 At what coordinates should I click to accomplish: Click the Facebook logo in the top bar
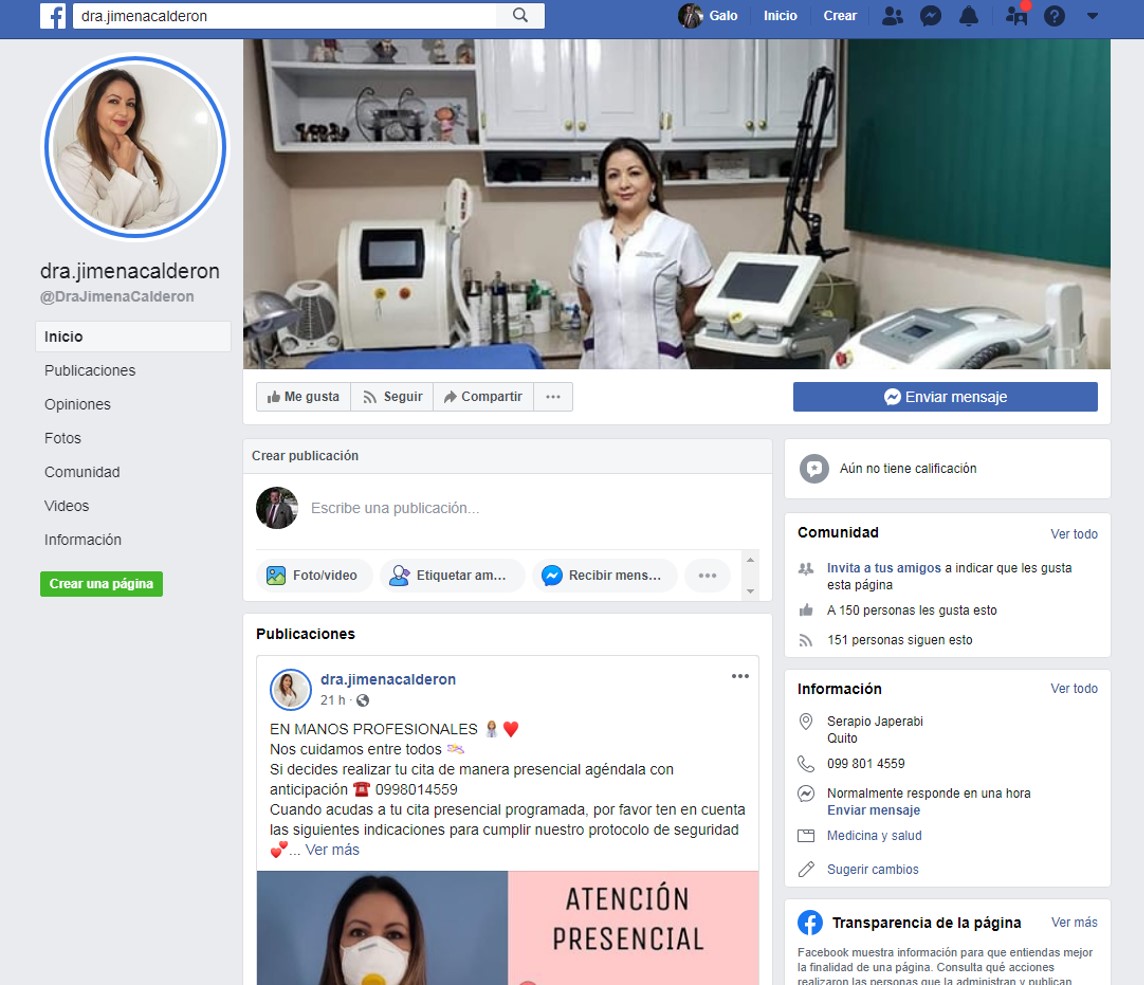coord(53,15)
